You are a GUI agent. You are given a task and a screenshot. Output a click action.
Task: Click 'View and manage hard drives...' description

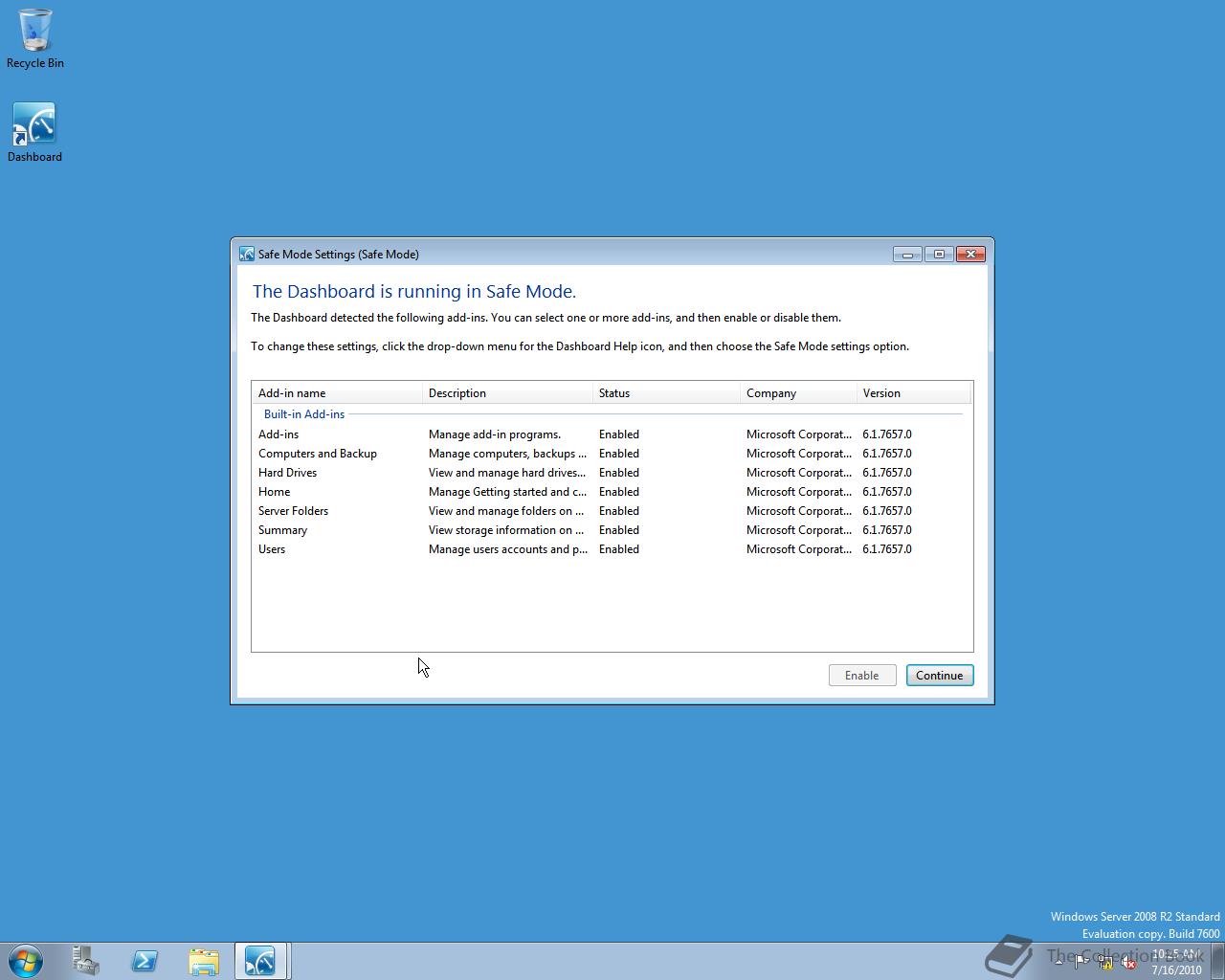click(x=507, y=473)
